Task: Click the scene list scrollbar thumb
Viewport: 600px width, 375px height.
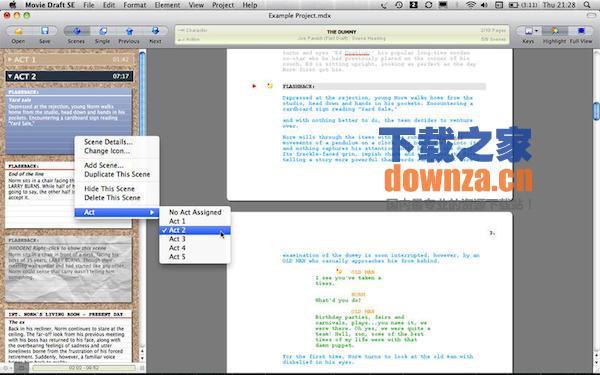Action: [x=142, y=94]
